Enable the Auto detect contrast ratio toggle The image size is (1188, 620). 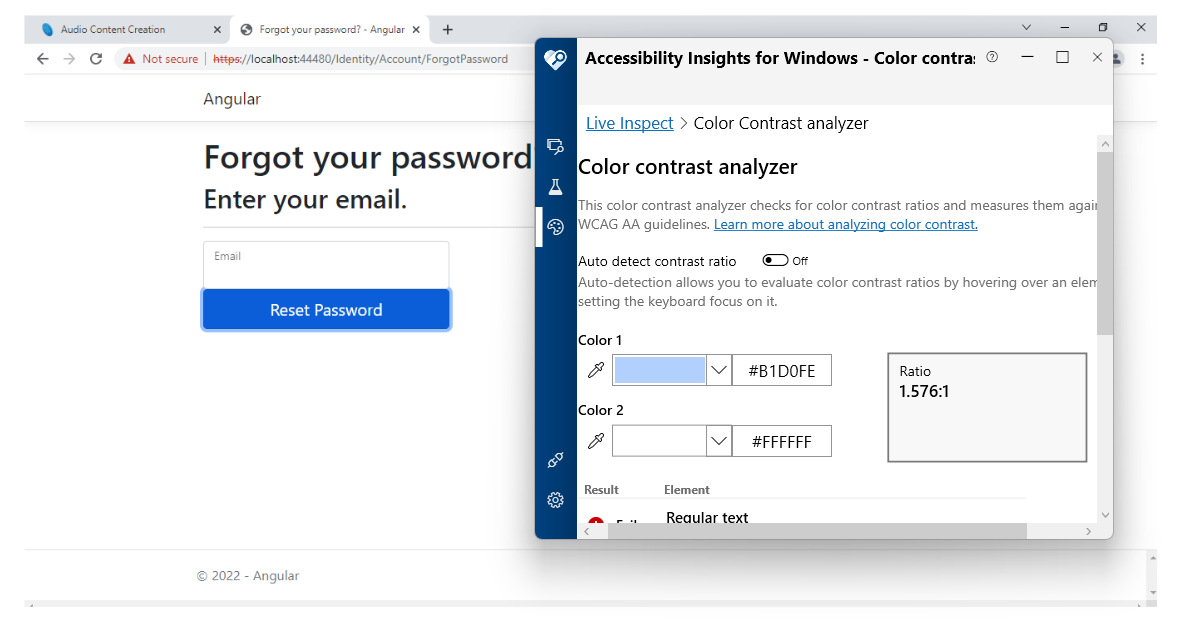775,260
